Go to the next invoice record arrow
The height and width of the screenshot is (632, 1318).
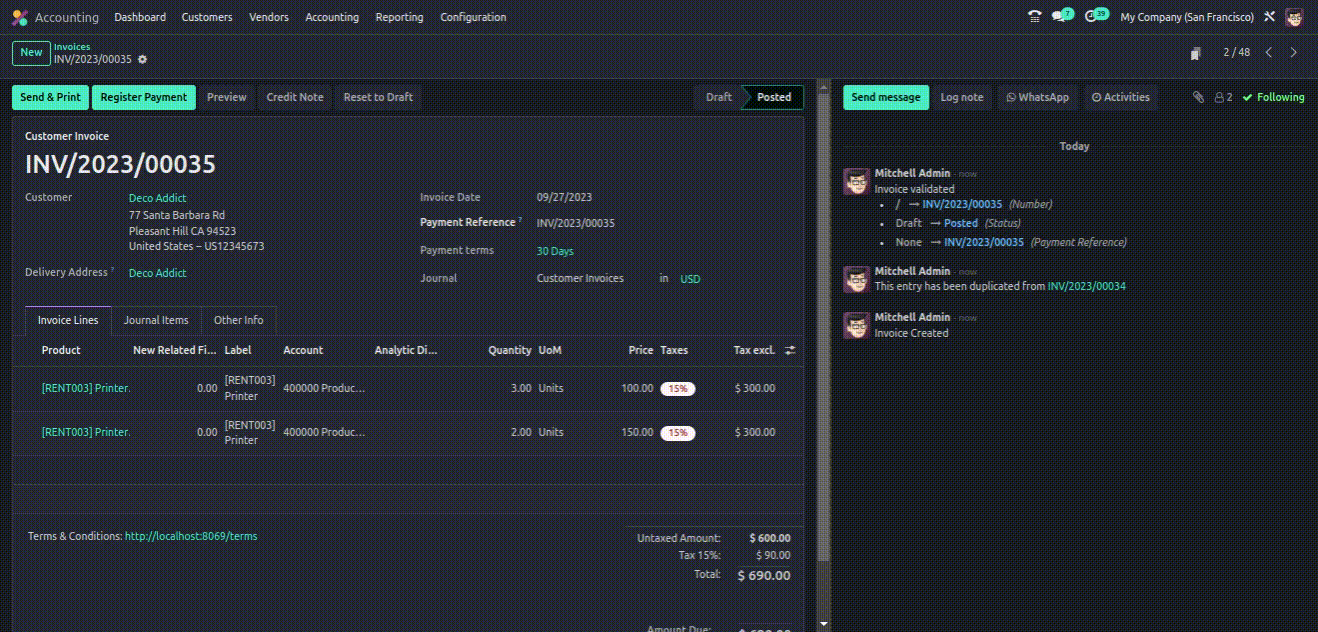[1293, 52]
